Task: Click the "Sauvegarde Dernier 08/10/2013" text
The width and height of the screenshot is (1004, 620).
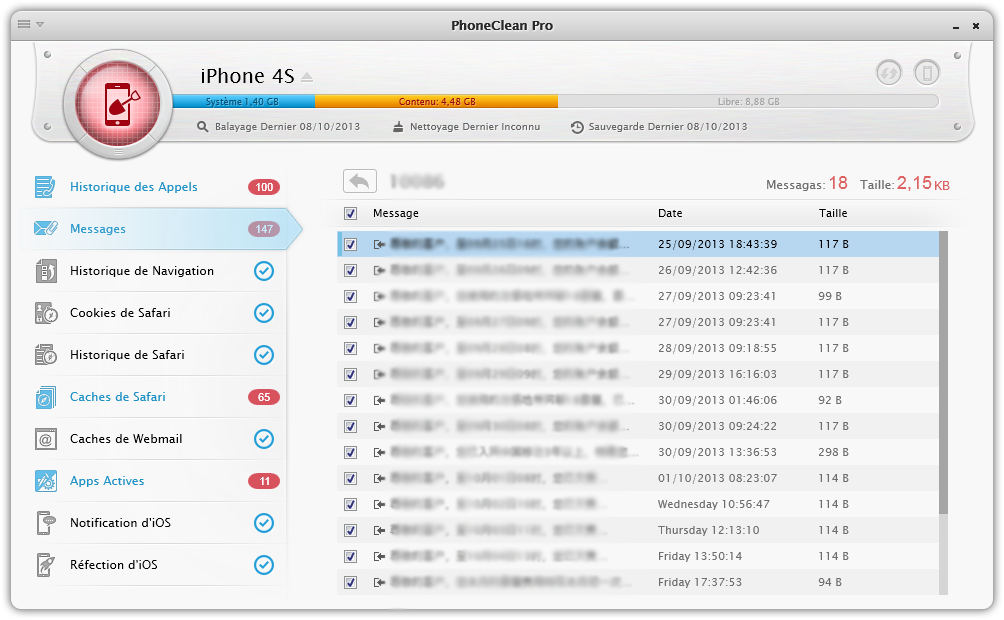Action: (668, 127)
